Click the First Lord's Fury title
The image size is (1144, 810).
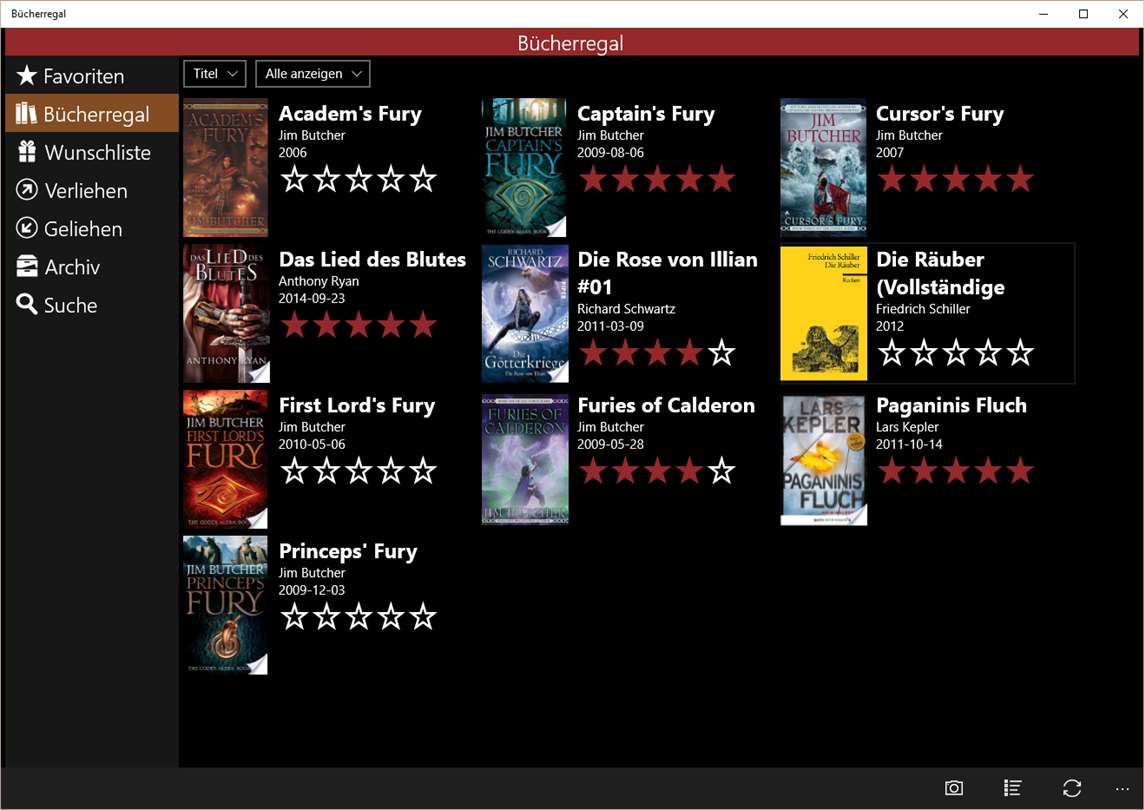click(x=357, y=406)
